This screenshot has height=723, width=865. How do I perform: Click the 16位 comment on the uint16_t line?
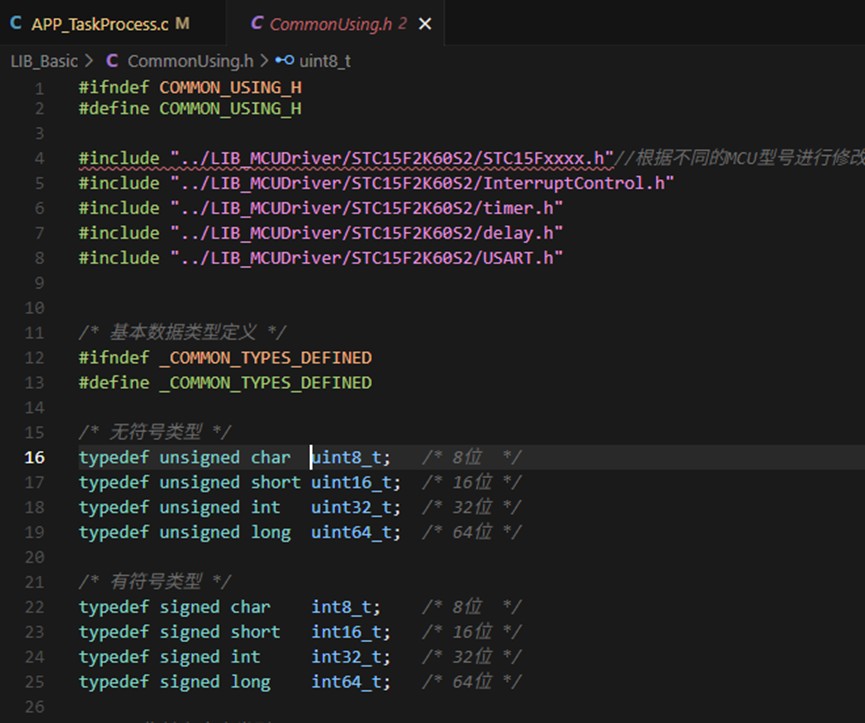pyautogui.click(x=472, y=482)
